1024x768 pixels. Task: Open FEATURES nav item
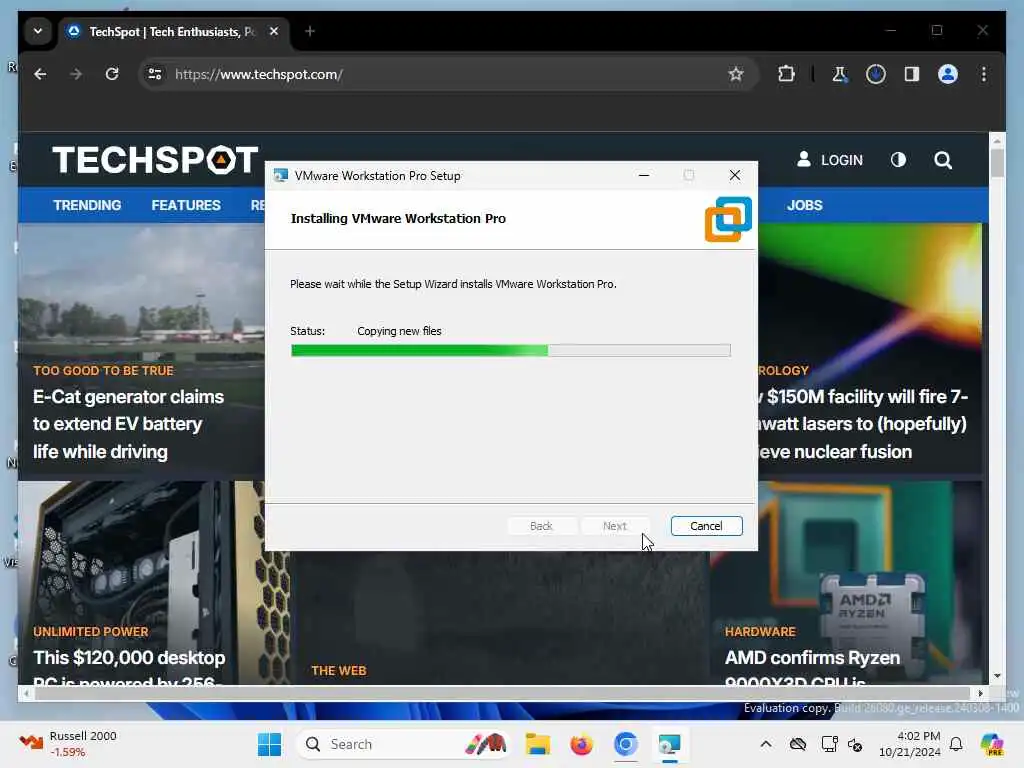pyautogui.click(x=186, y=205)
